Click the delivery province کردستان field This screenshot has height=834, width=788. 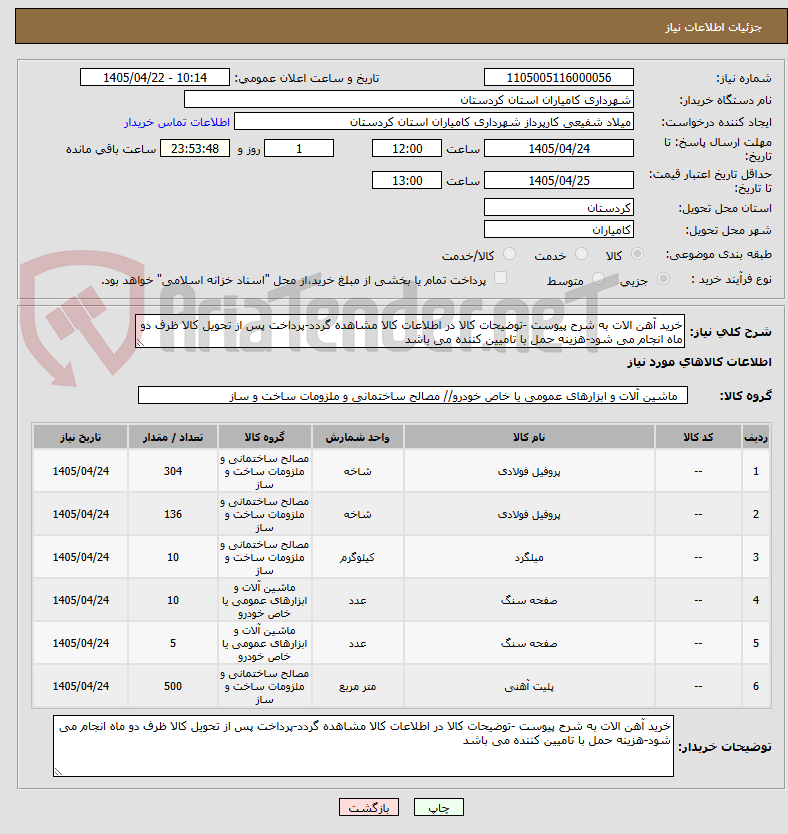(559, 207)
